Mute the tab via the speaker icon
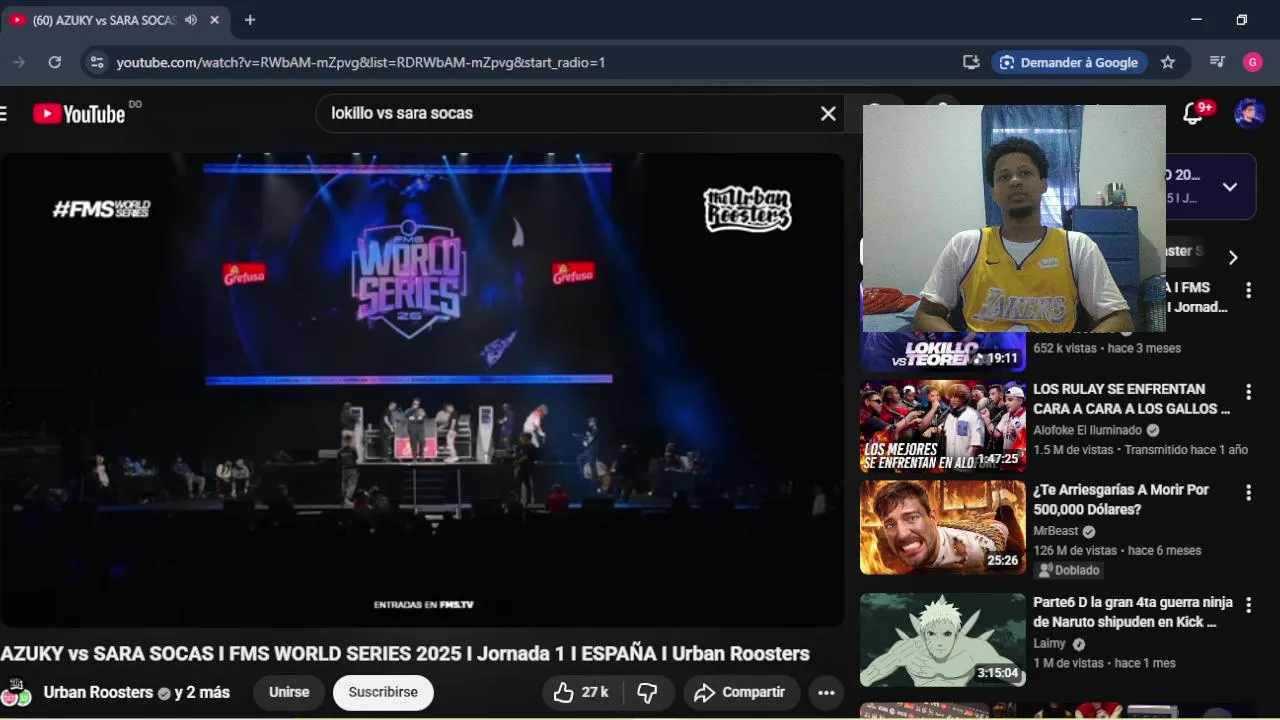 (x=190, y=20)
